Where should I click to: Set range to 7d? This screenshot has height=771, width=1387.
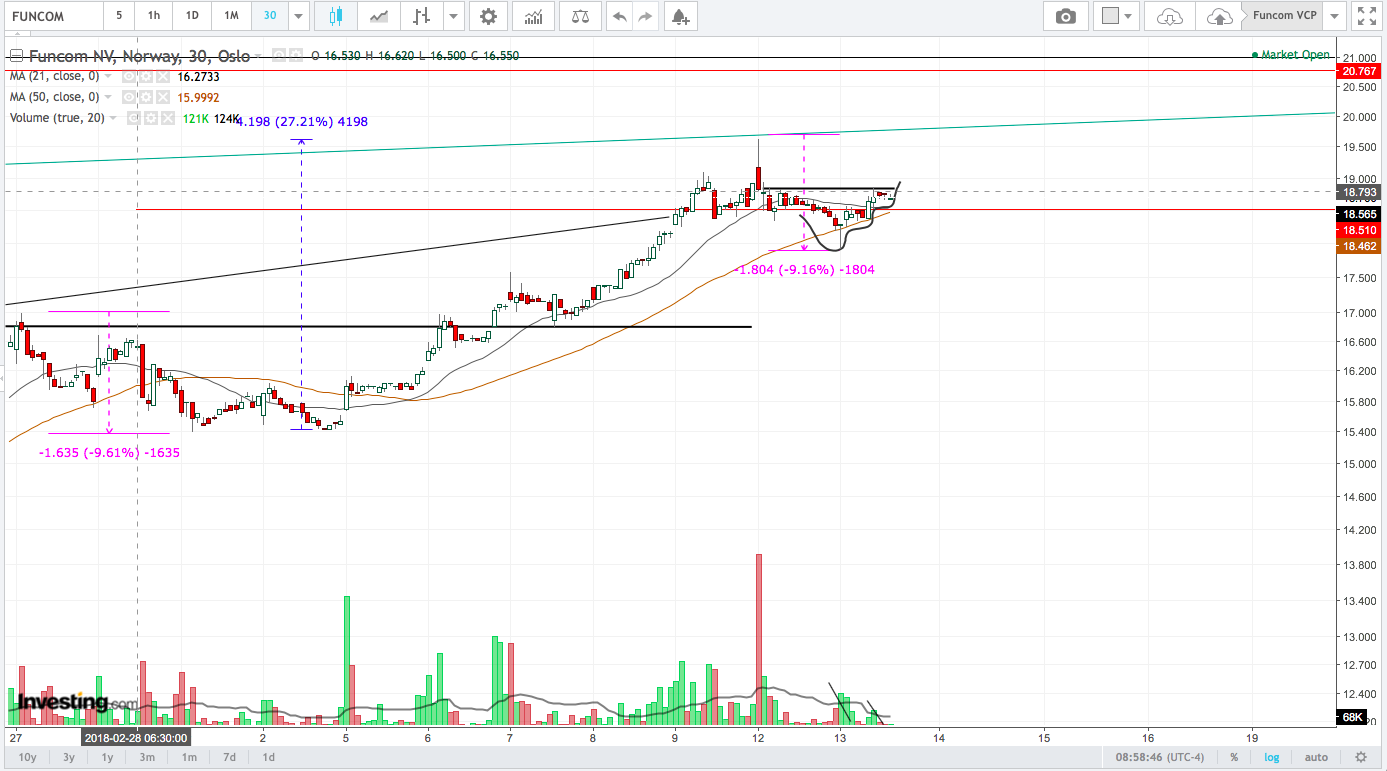click(x=229, y=757)
